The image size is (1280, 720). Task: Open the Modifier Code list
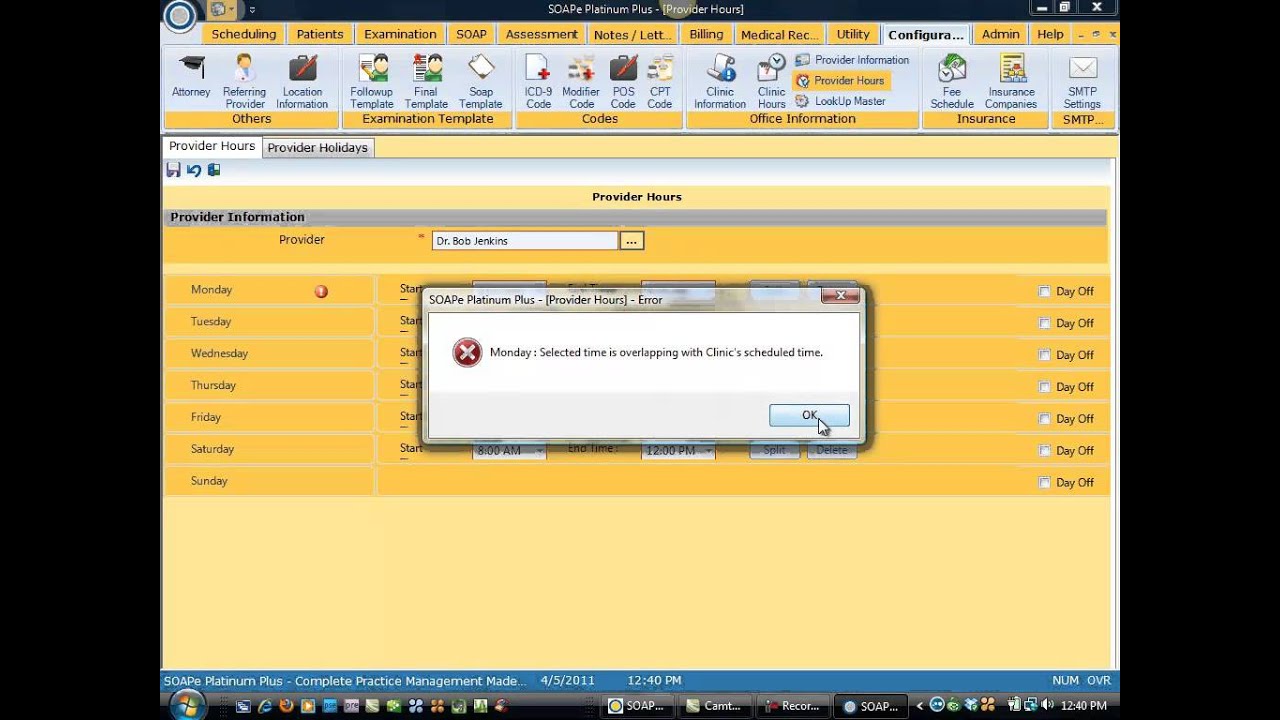click(582, 81)
